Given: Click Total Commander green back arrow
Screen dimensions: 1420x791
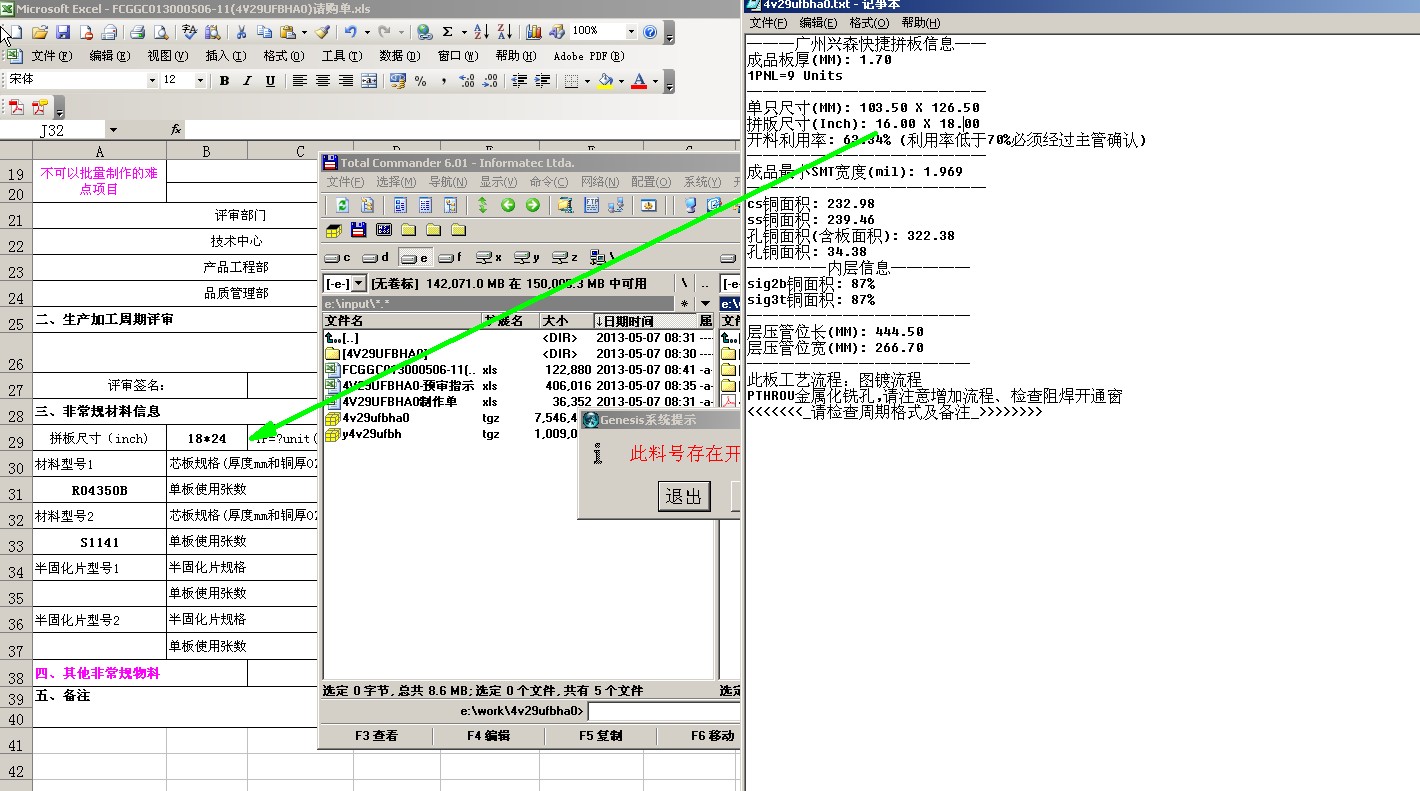Looking at the screenshot, I should [x=508, y=205].
